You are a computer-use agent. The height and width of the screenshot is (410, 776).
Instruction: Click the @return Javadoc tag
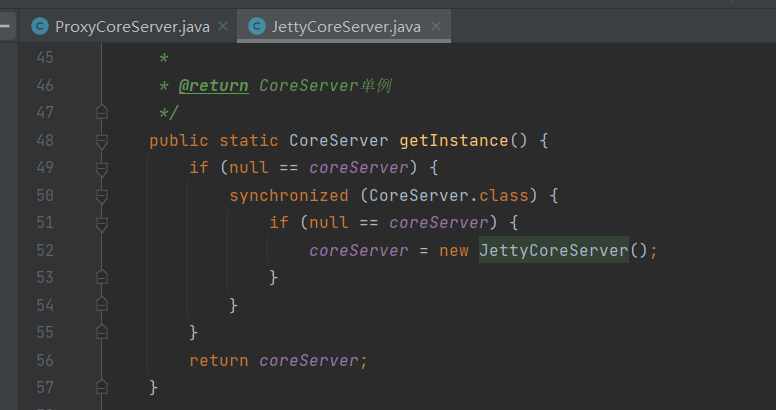point(213,86)
